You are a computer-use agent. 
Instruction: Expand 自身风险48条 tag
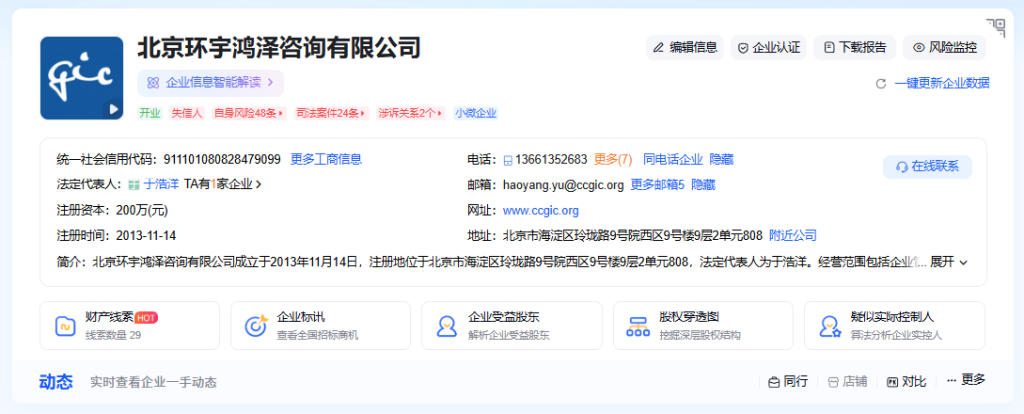(249, 113)
